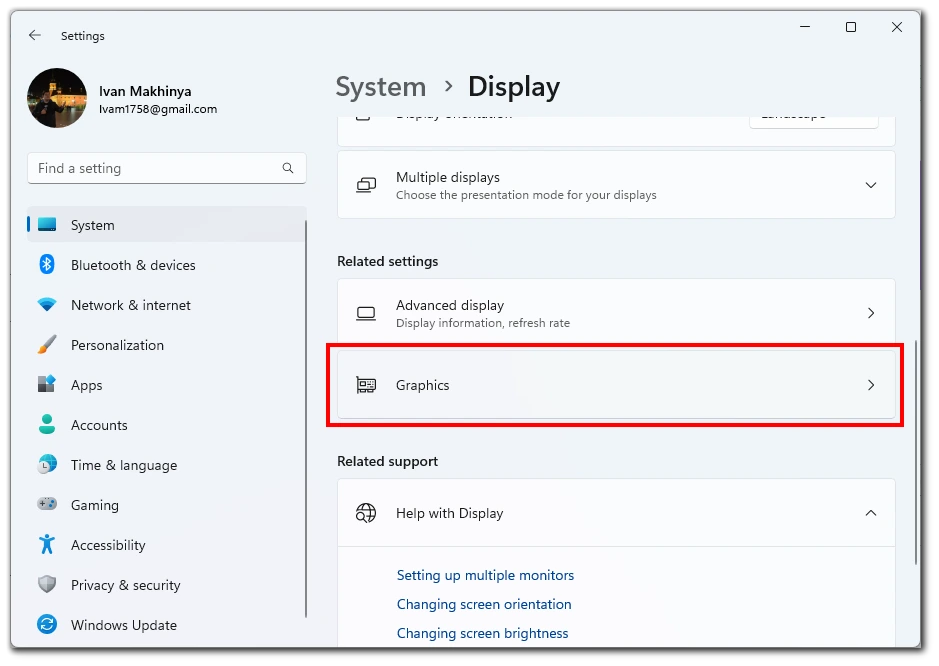Viewport: 939px width, 666px height.
Task: Open Apps settings category
Action: click(166, 385)
